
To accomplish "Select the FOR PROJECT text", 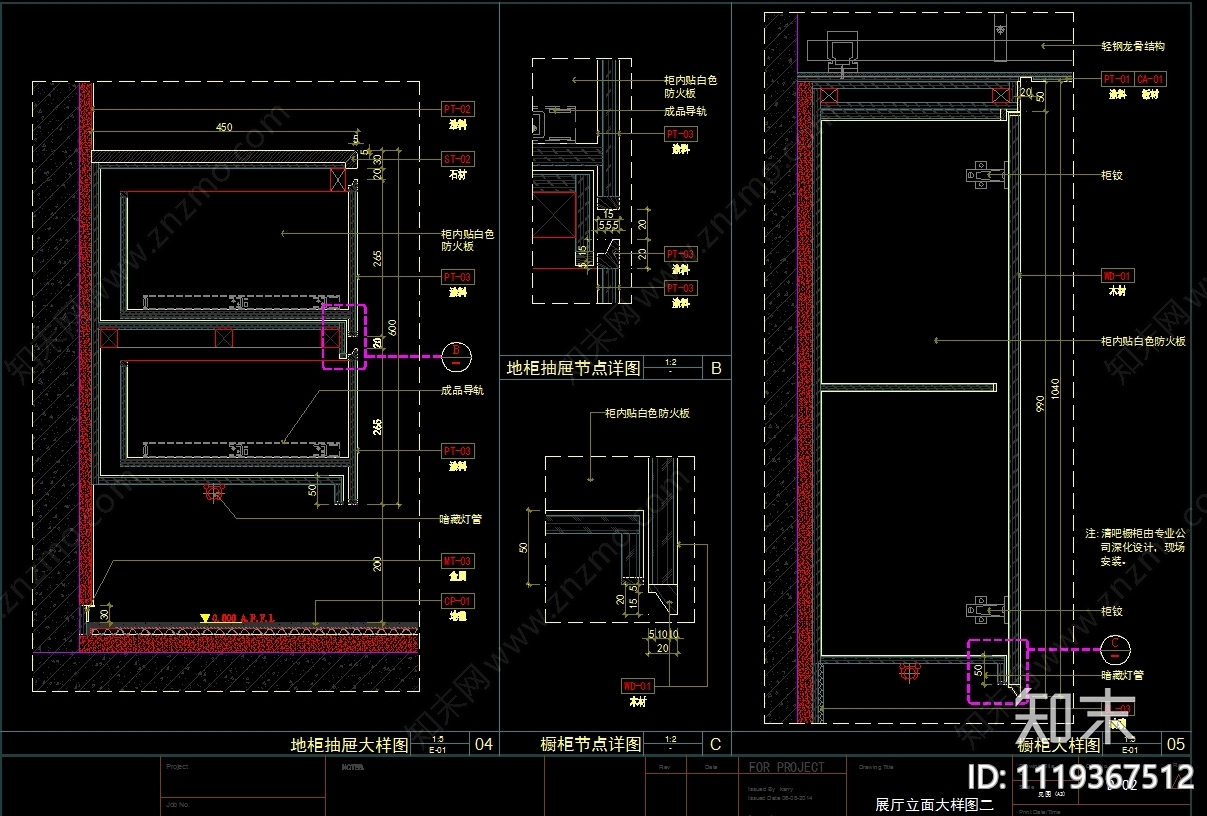I will [x=786, y=767].
